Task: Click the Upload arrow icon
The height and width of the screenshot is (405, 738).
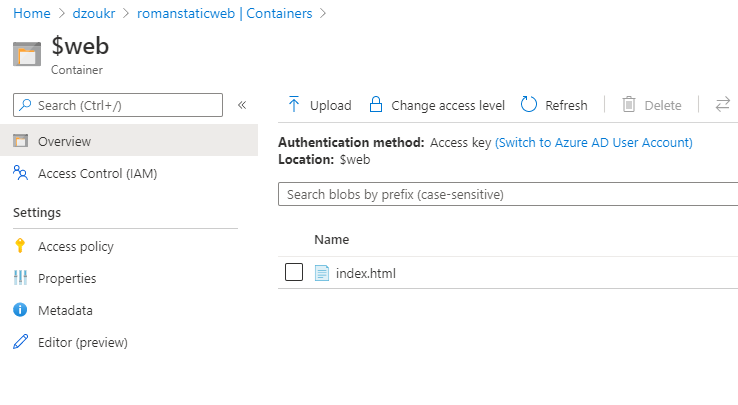Action: point(294,105)
